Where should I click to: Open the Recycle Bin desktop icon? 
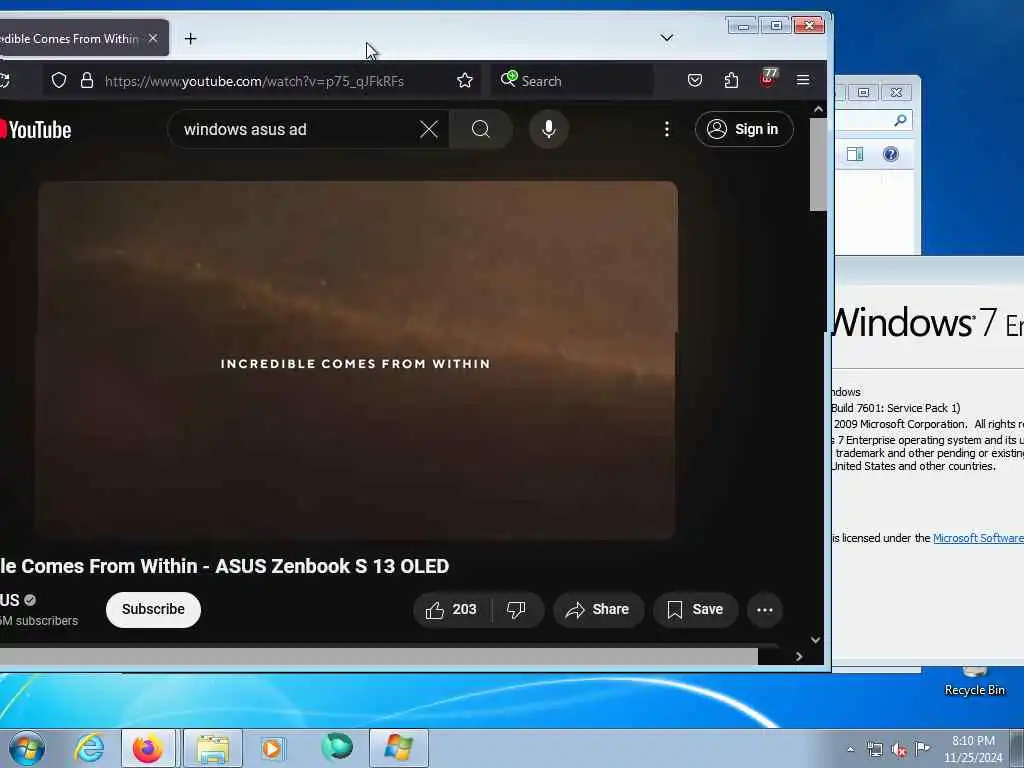(974, 682)
